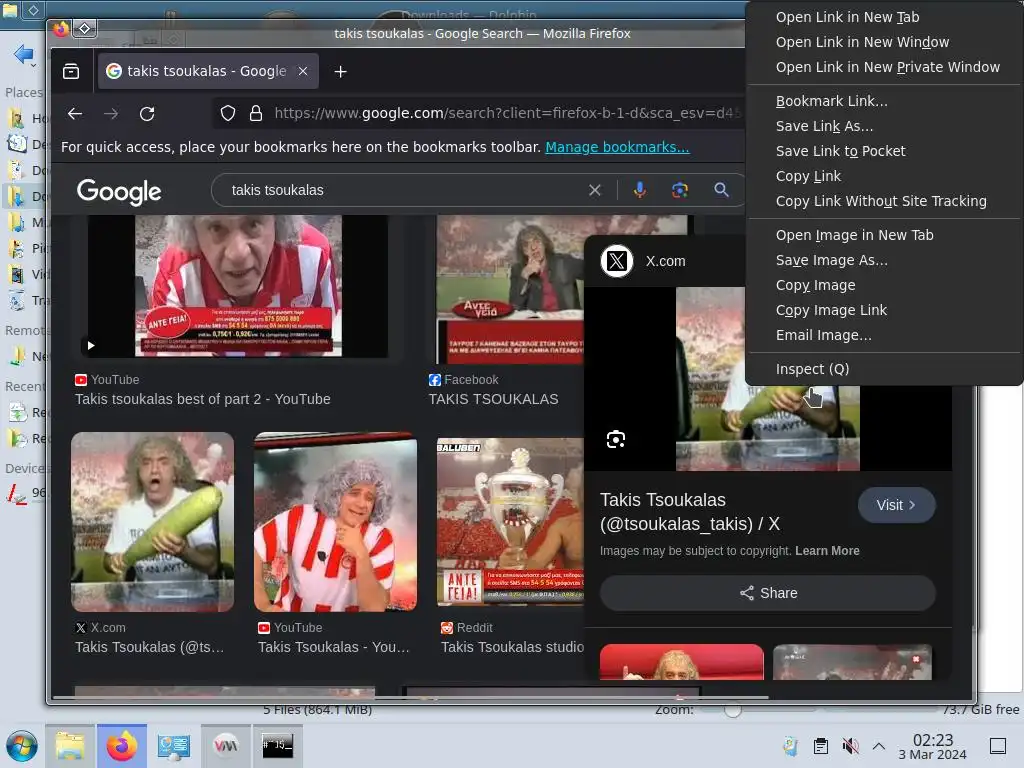The height and width of the screenshot is (768, 1024).
Task: Select Inspect (Q) menu entry
Action: (x=884, y=369)
